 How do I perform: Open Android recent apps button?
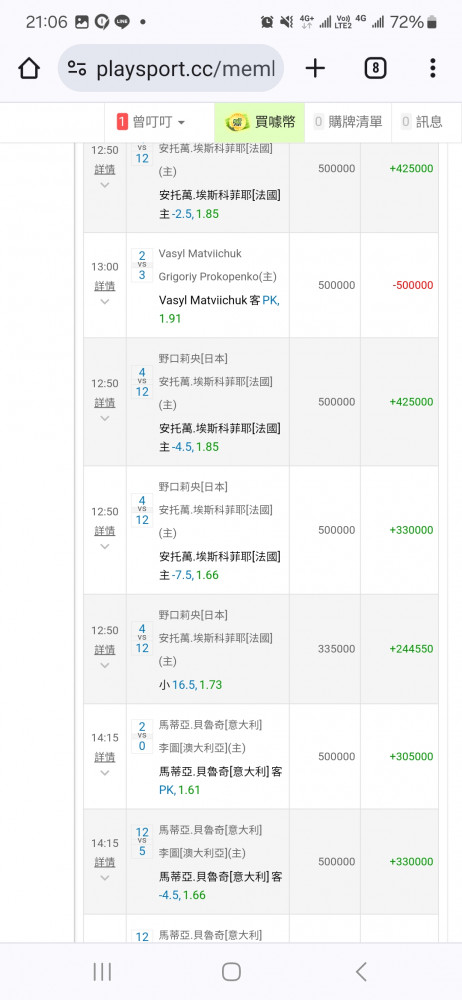(102, 972)
